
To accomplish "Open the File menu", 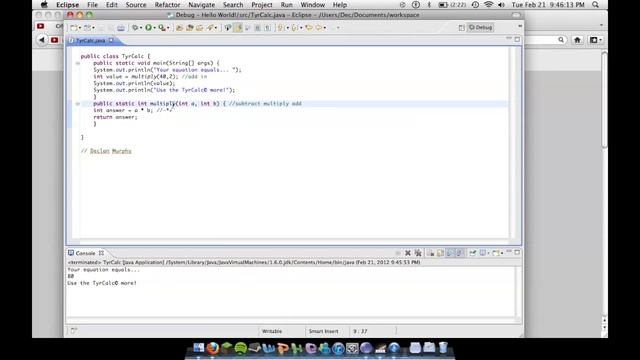I will (92, 5).
